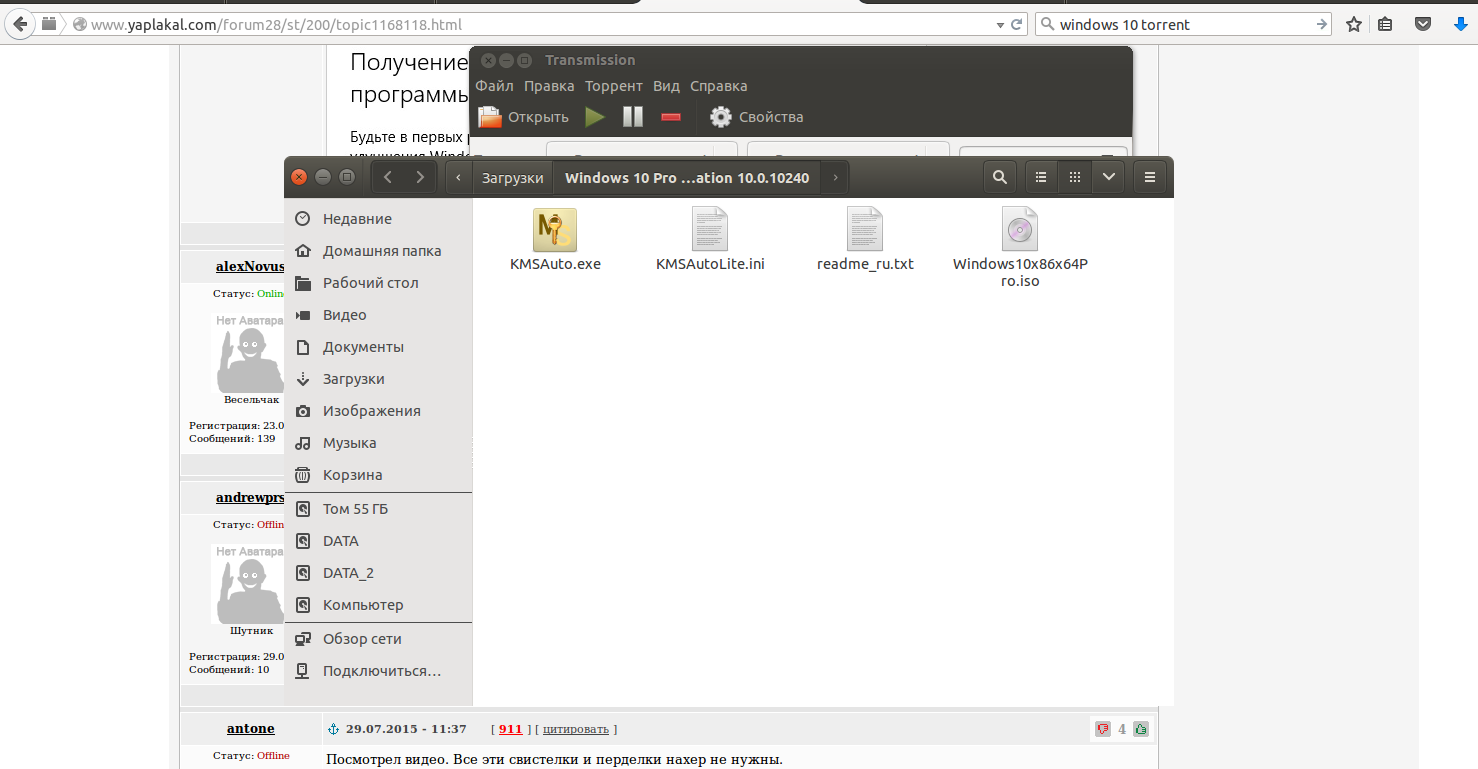Open torrent Свойства in Transmission
The height and width of the screenshot is (769, 1478).
(x=757, y=117)
